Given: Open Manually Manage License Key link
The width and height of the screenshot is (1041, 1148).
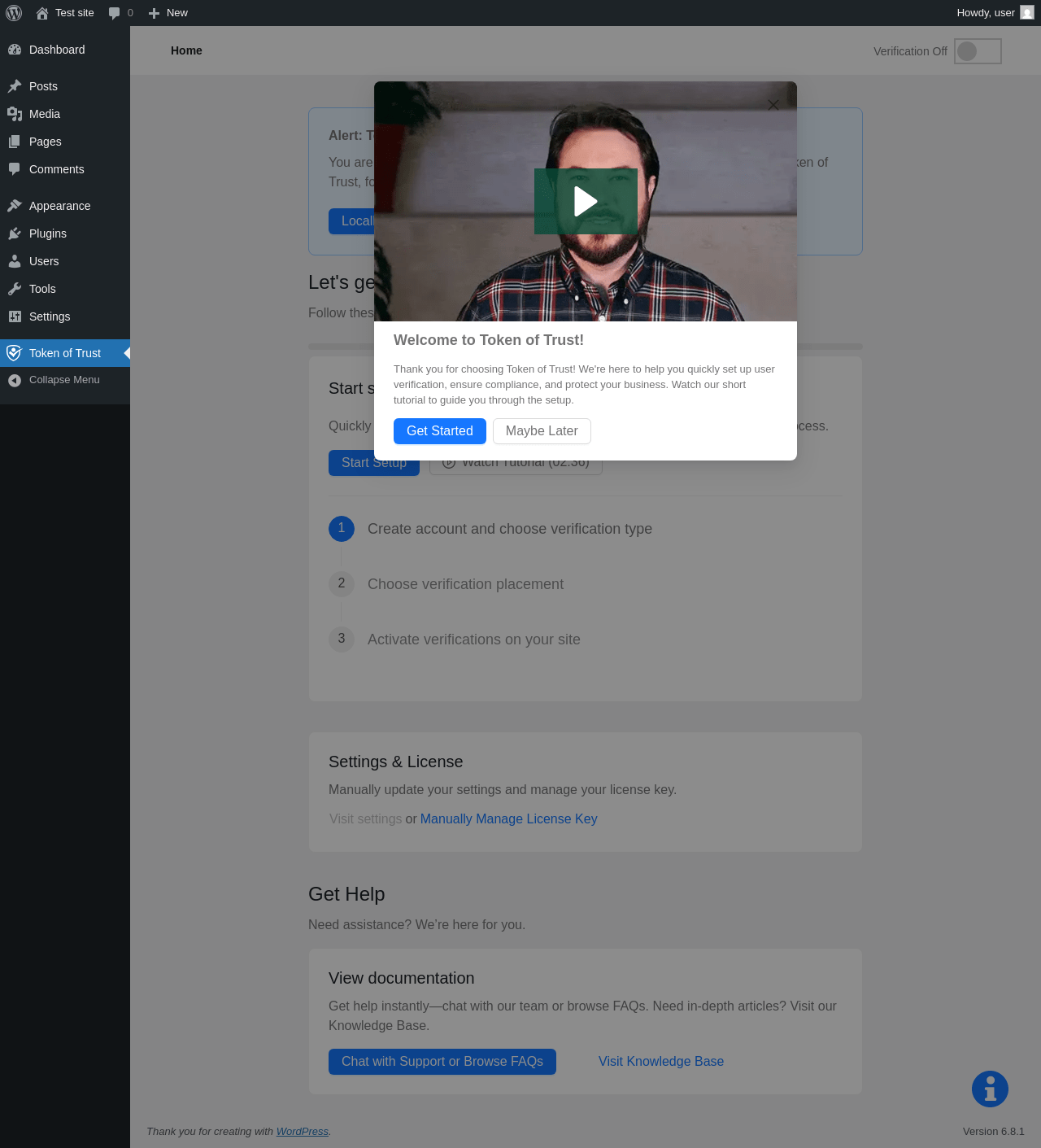Looking at the screenshot, I should click(509, 819).
